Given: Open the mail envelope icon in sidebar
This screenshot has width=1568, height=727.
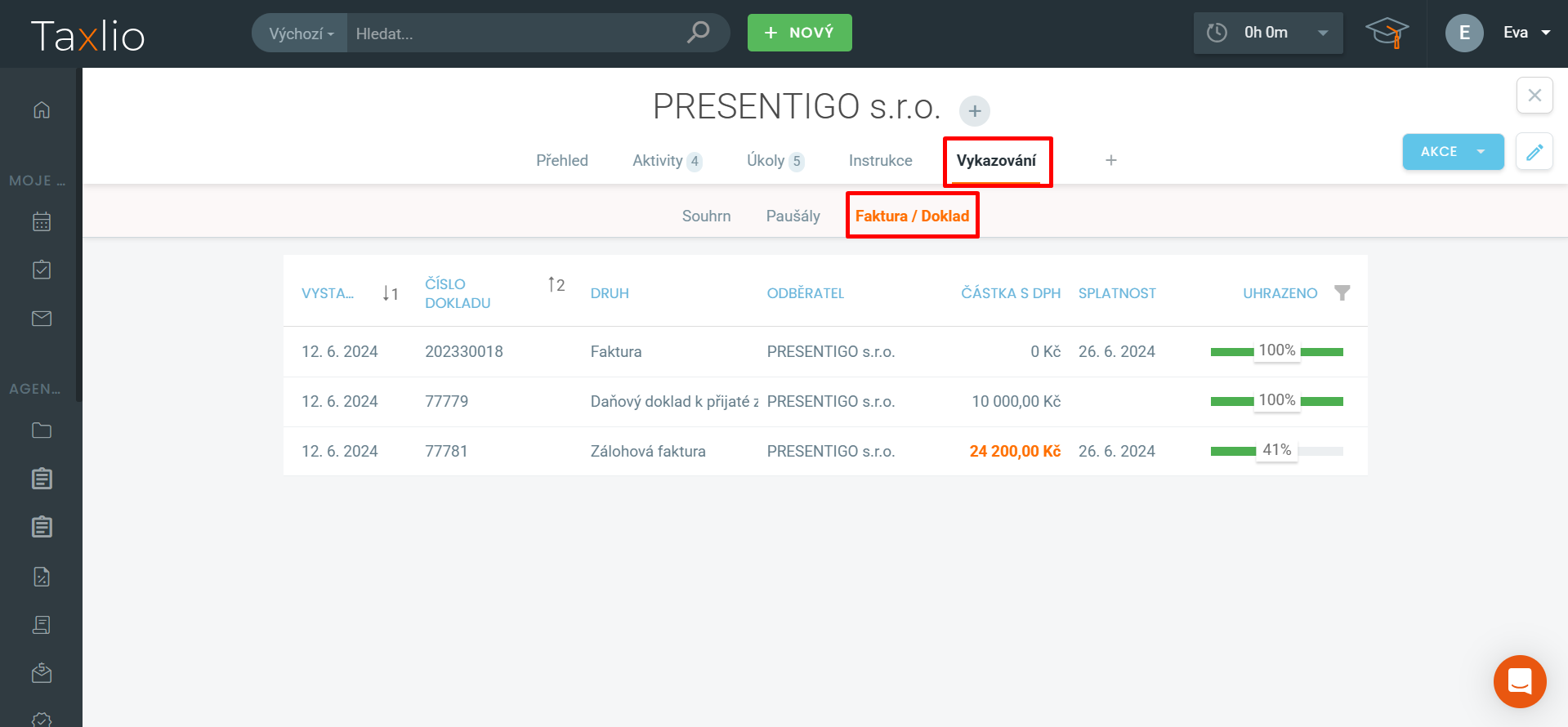Looking at the screenshot, I should click(42, 319).
